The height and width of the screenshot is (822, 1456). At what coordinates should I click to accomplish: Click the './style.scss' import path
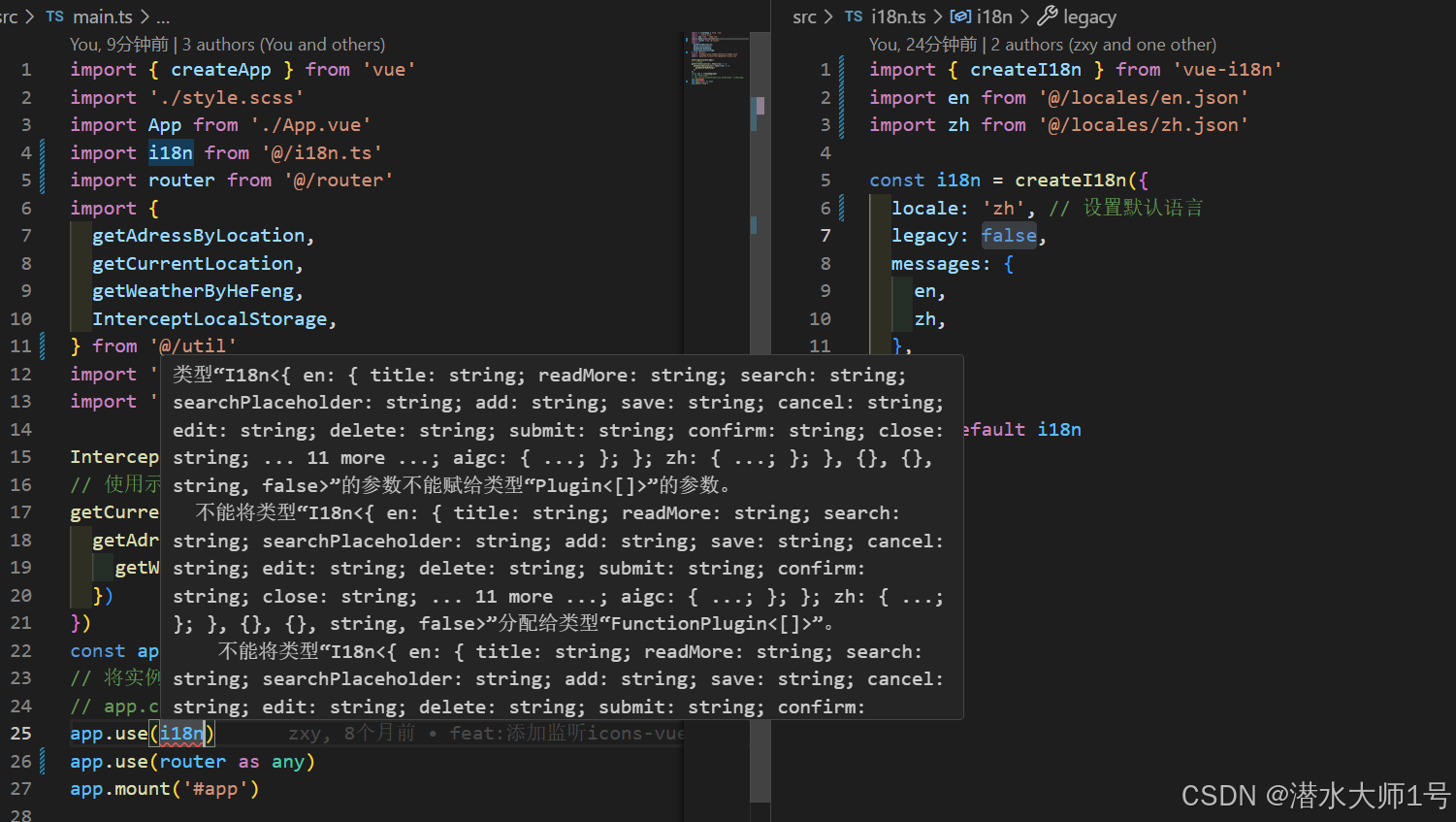[x=227, y=98]
